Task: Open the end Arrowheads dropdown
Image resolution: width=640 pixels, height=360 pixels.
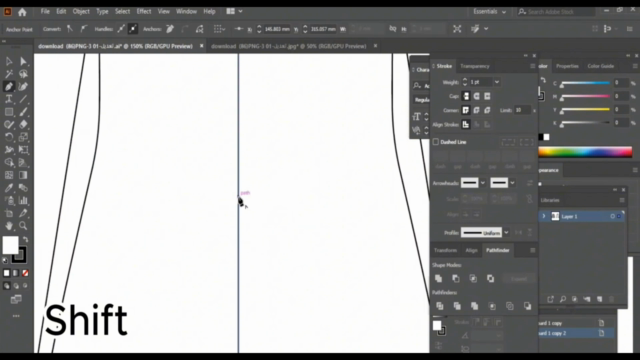Action: (512, 183)
